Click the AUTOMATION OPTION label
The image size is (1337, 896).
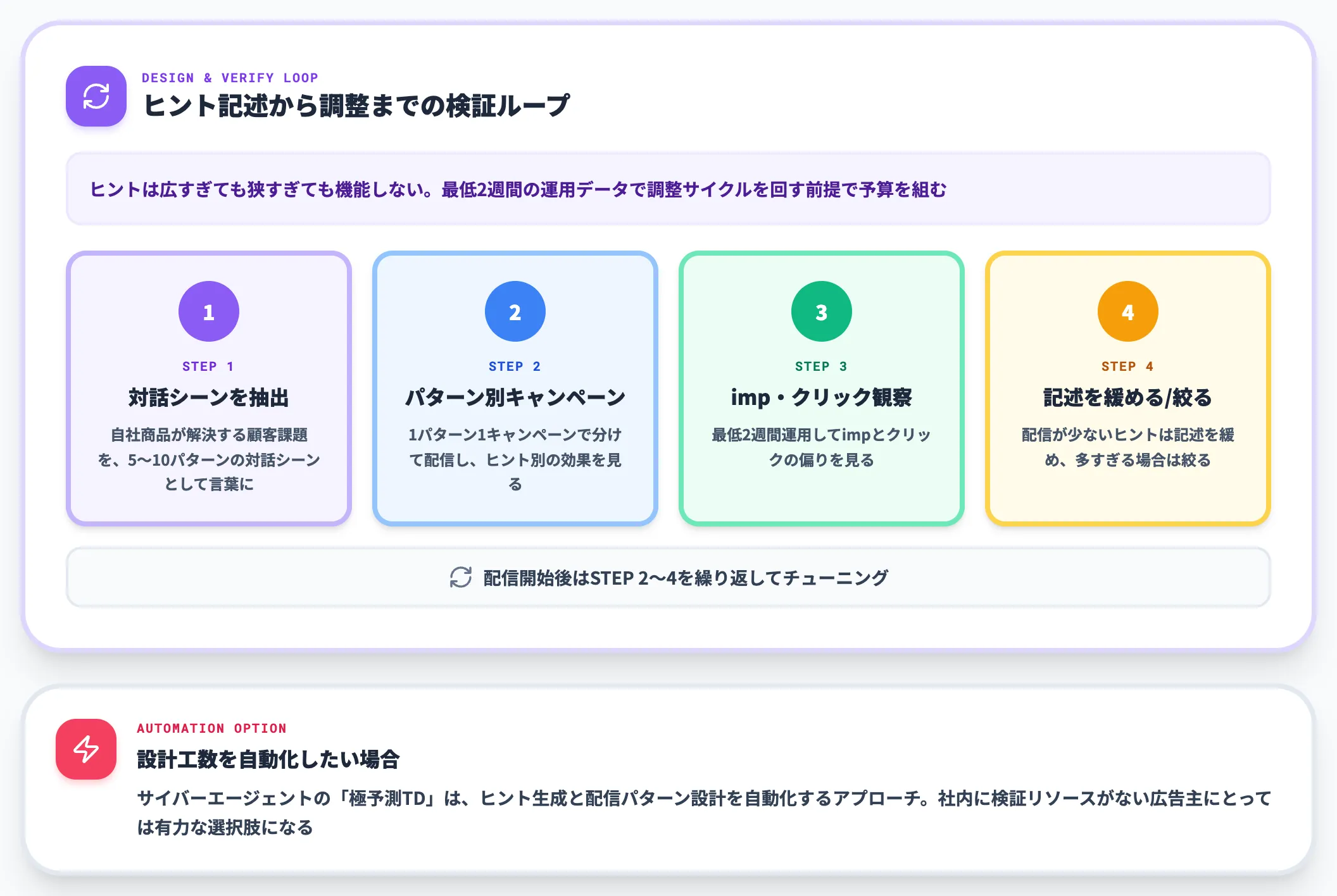click(212, 728)
